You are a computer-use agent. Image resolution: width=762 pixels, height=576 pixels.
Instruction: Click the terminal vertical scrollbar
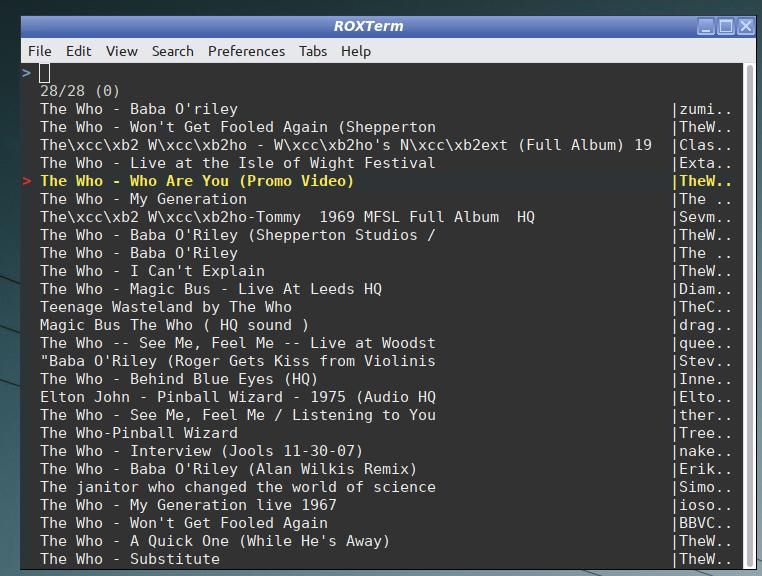[749, 315]
